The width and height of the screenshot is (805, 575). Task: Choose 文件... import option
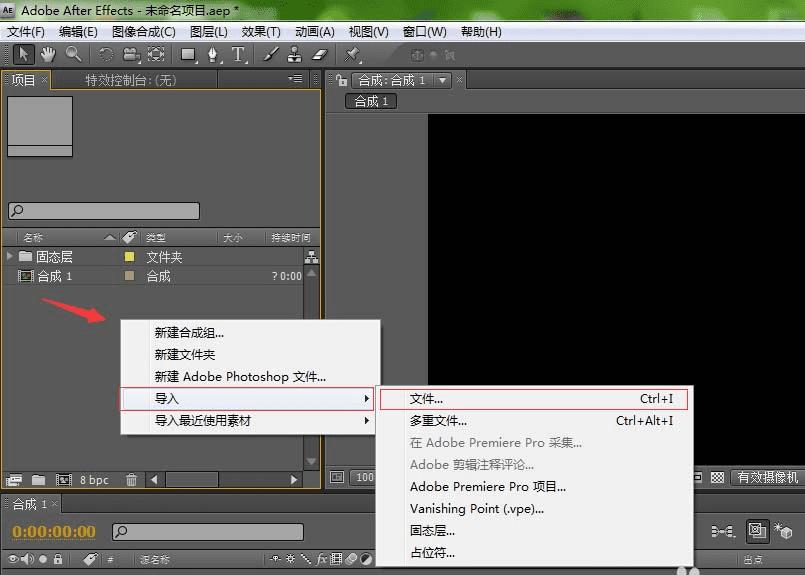pos(533,399)
